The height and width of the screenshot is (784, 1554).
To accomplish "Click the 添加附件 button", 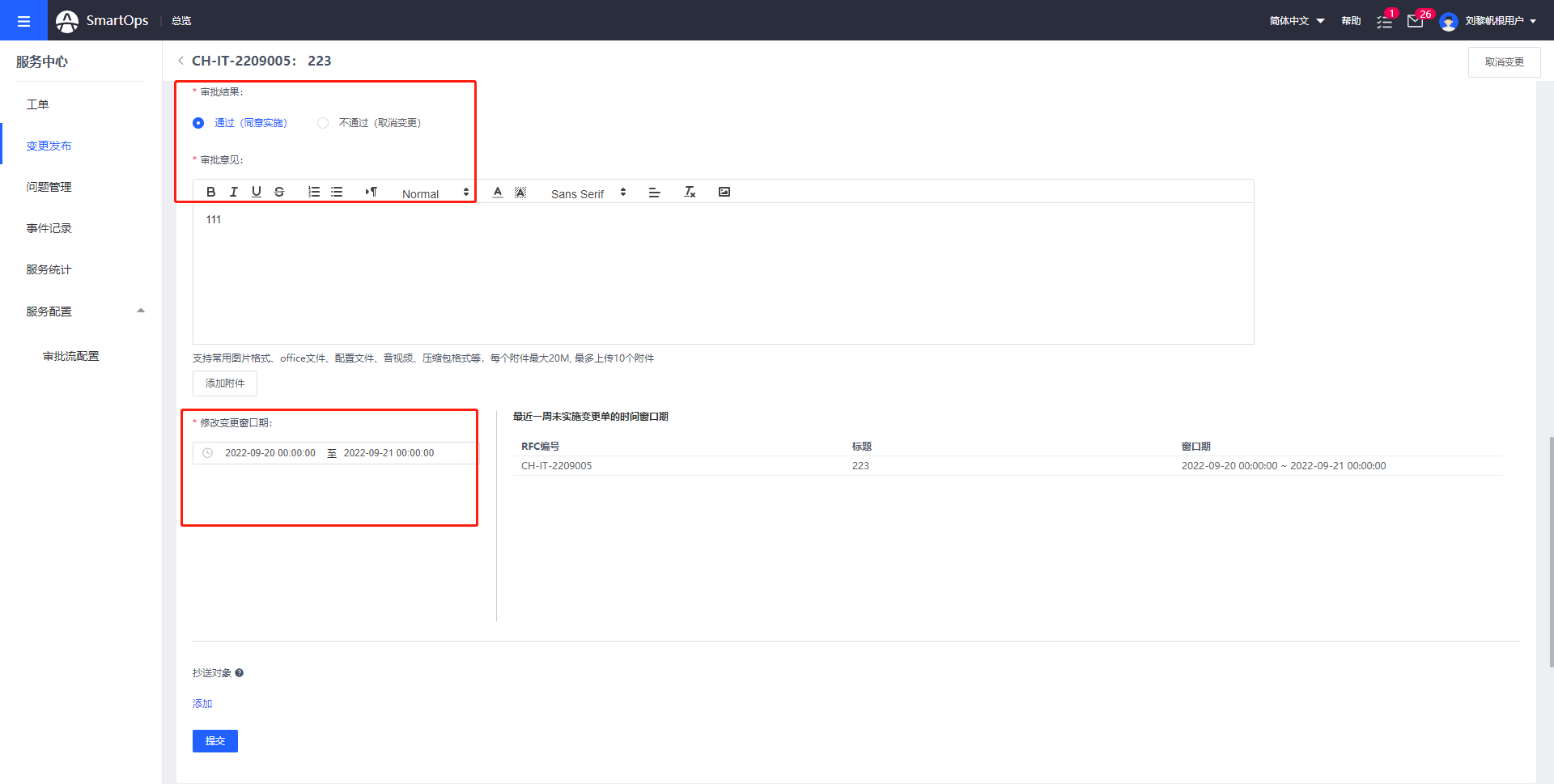I will pyautogui.click(x=224, y=384).
